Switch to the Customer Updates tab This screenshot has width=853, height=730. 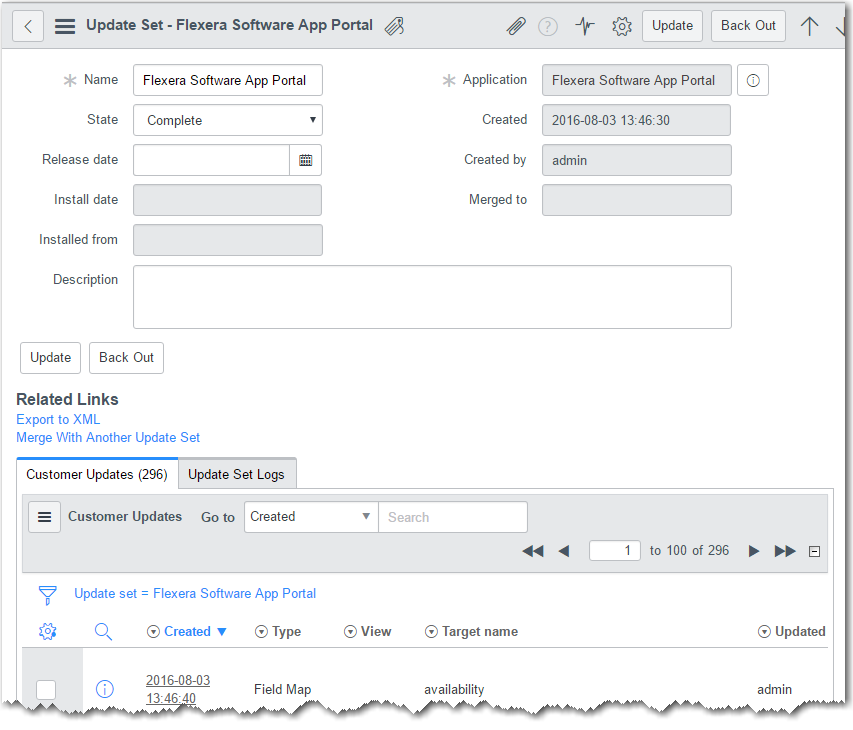click(97, 474)
